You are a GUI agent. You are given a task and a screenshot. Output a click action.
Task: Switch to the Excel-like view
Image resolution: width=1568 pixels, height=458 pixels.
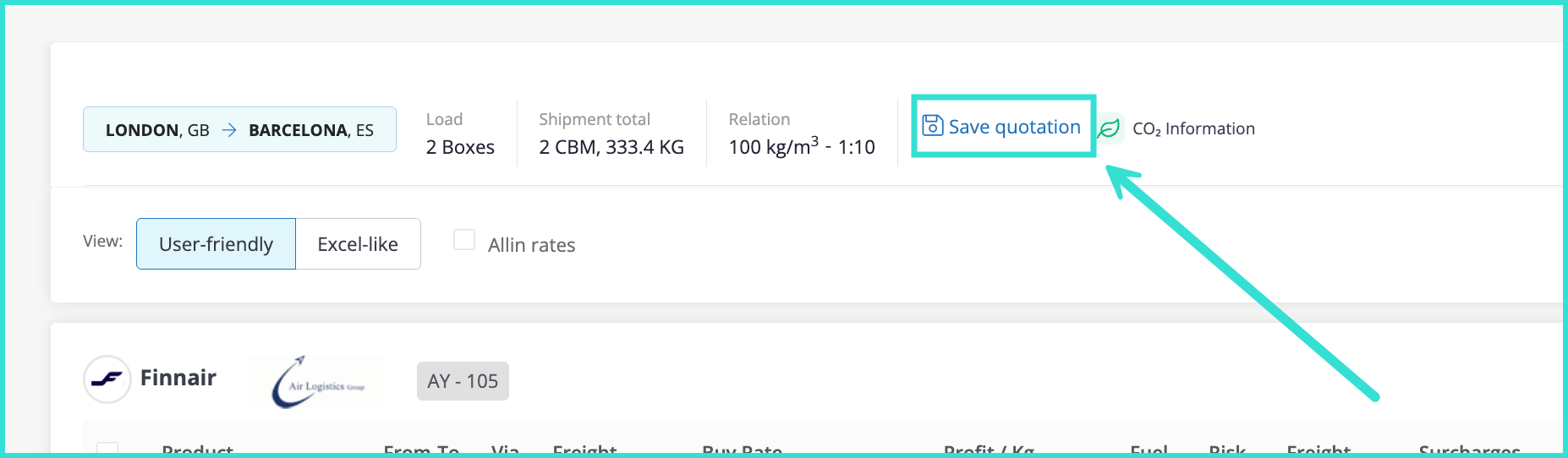coord(358,244)
